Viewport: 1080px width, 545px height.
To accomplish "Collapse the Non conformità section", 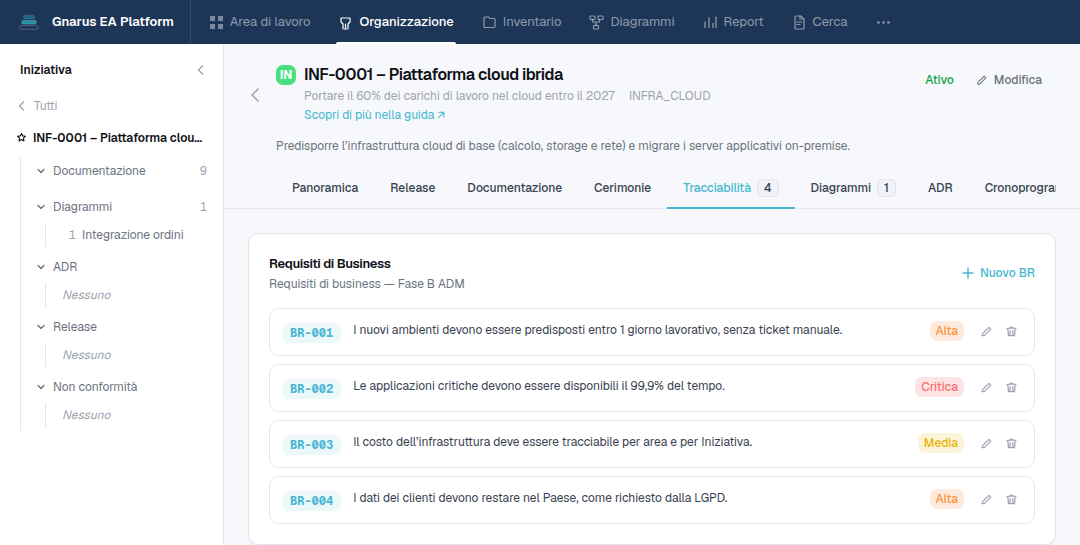I will click(x=41, y=387).
